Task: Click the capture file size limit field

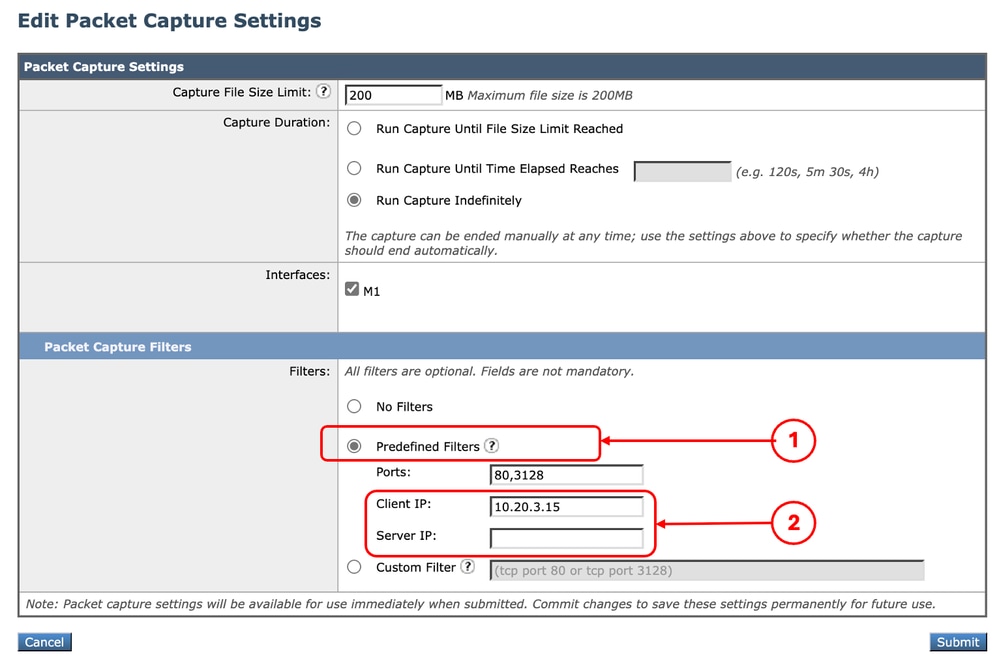Action: click(x=393, y=95)
